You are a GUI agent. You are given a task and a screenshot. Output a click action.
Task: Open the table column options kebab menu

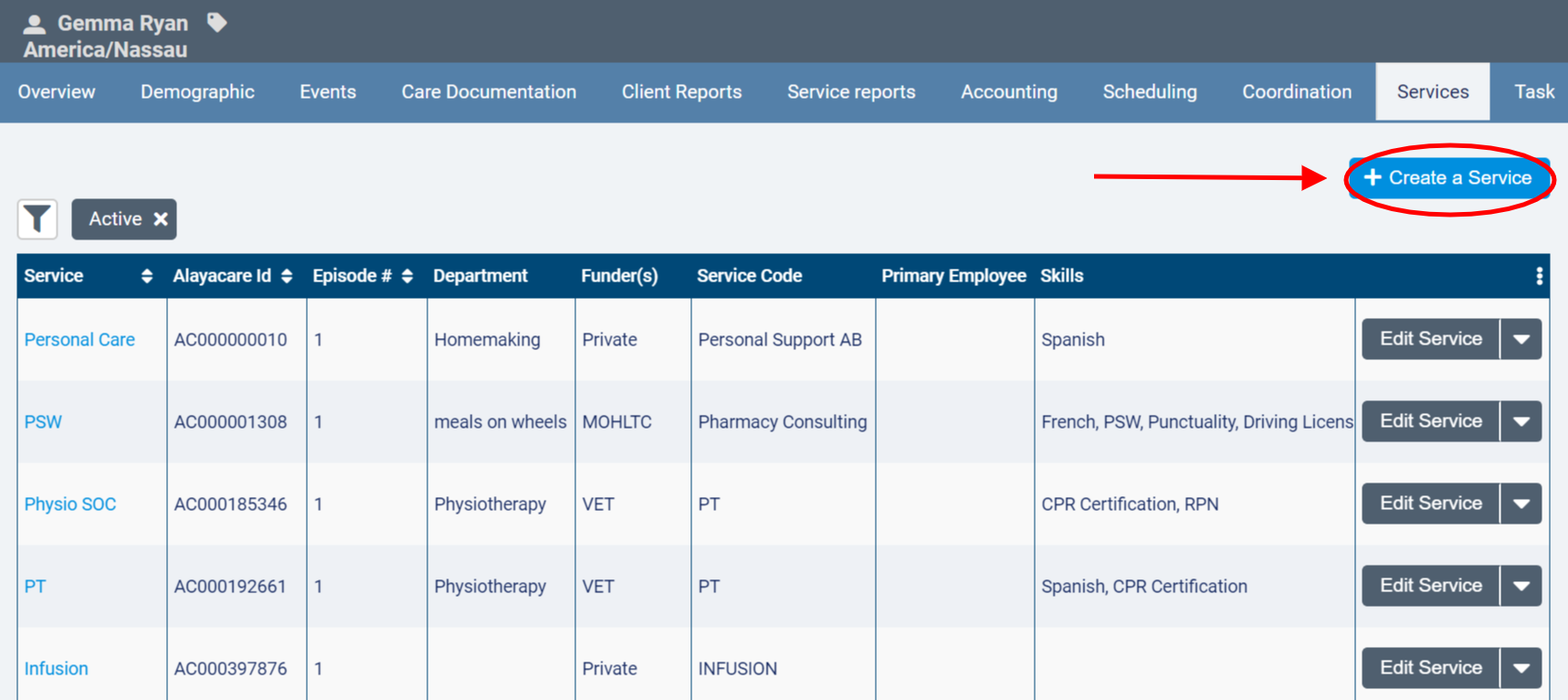click(x=1539, y=276)
